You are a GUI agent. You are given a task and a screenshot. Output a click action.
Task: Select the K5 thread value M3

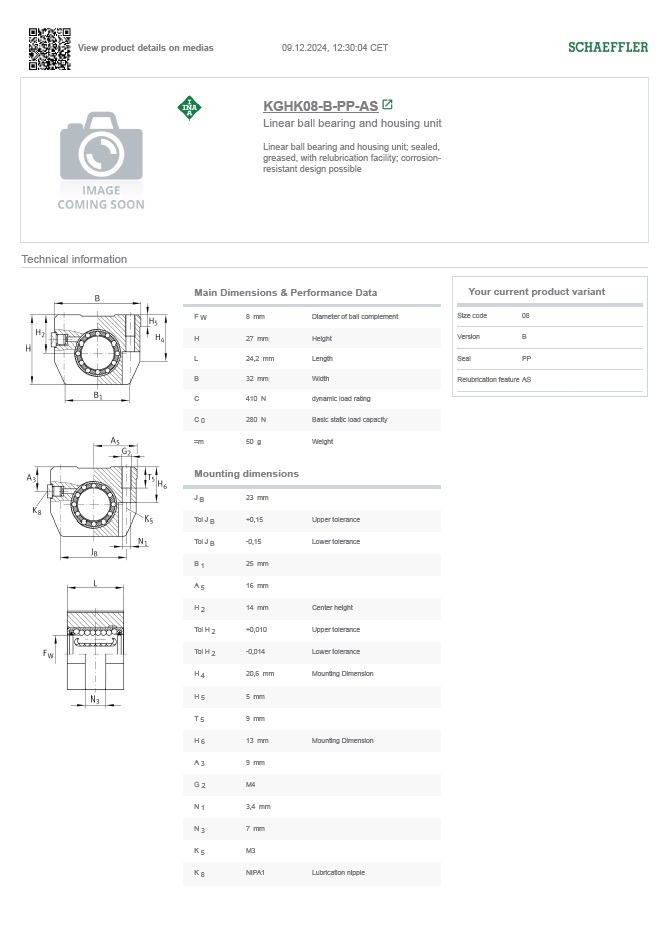click(251, 851)
